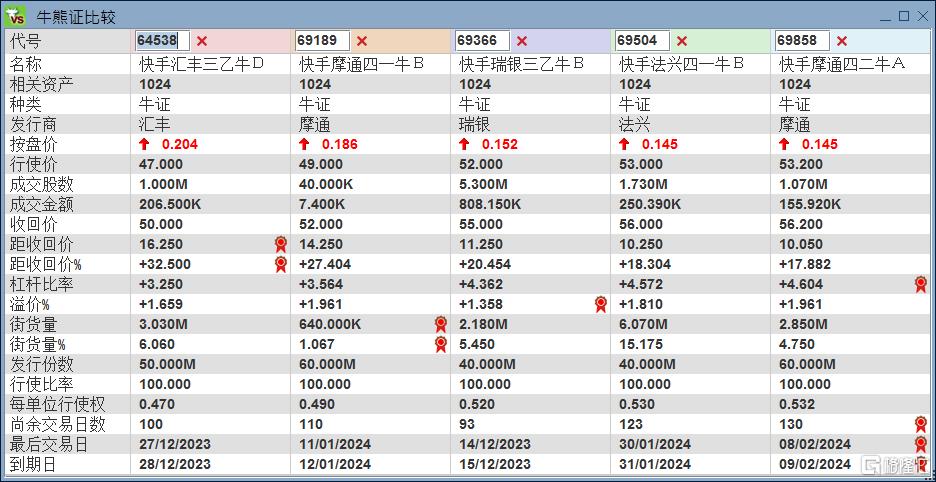
Task: Click the award ribbon beside +1.358 premium
Action: [601, 304]
